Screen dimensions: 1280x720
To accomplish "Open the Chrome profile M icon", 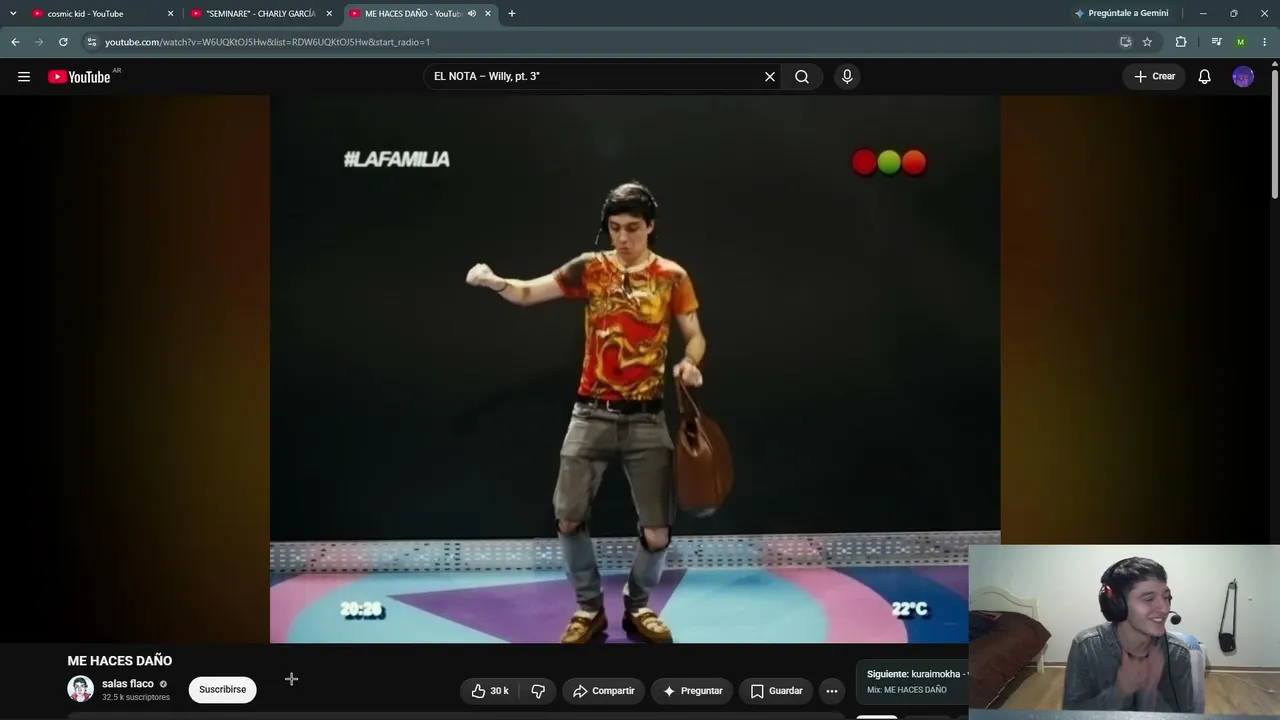I will pyautogui.click(x=1241, y=42).
